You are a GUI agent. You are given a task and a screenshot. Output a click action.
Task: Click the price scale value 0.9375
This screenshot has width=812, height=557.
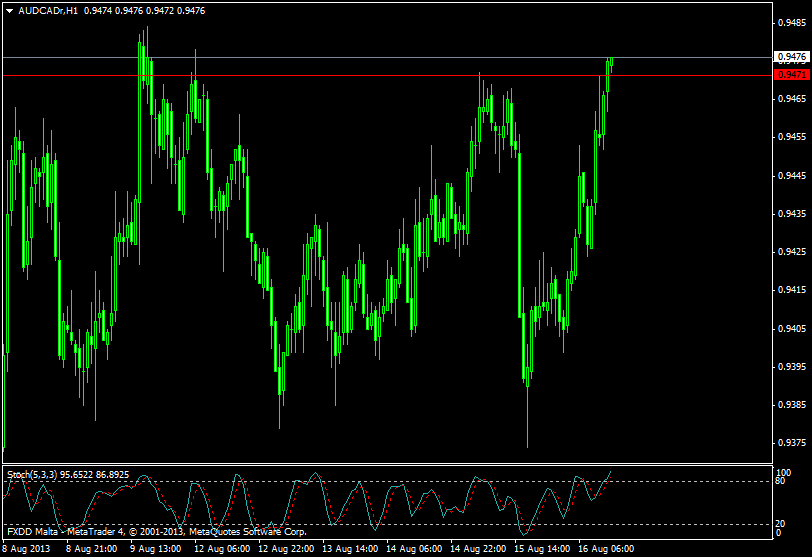pos(792,443)
